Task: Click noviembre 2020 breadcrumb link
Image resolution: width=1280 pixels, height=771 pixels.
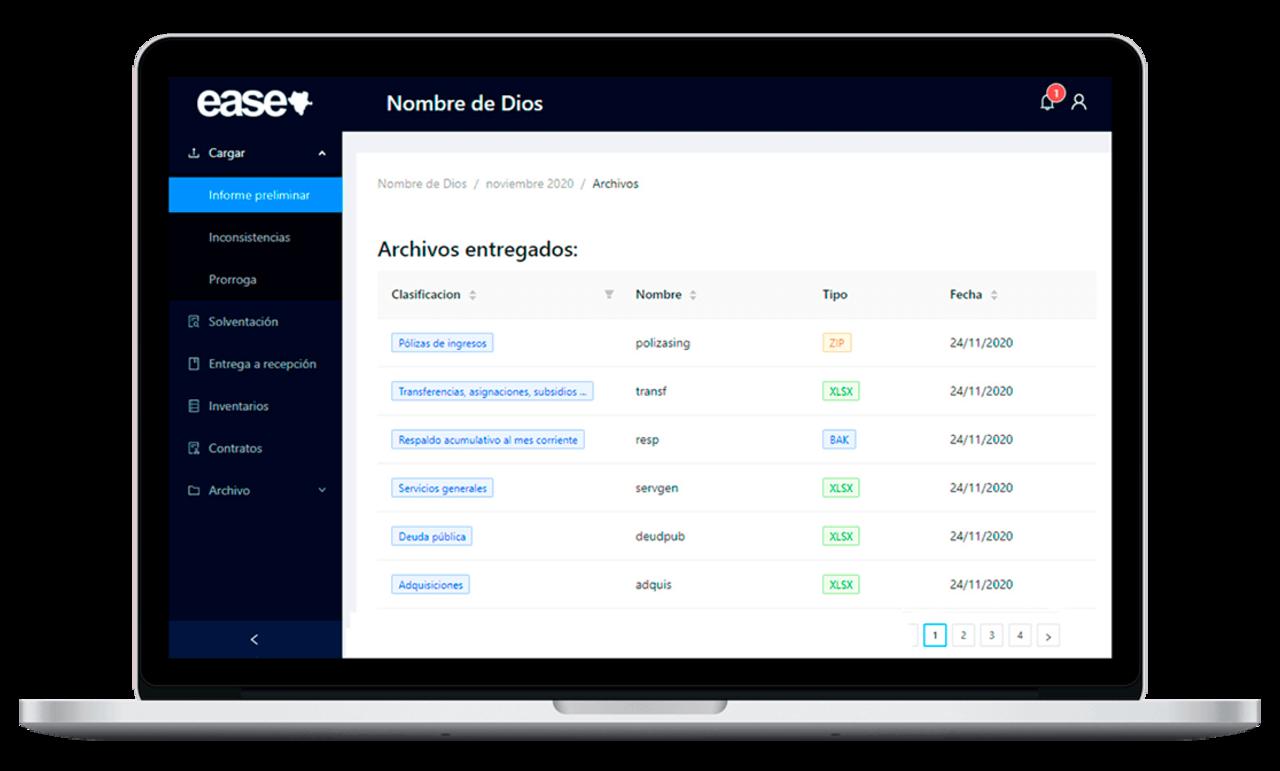Action: [x=529, y=184]
